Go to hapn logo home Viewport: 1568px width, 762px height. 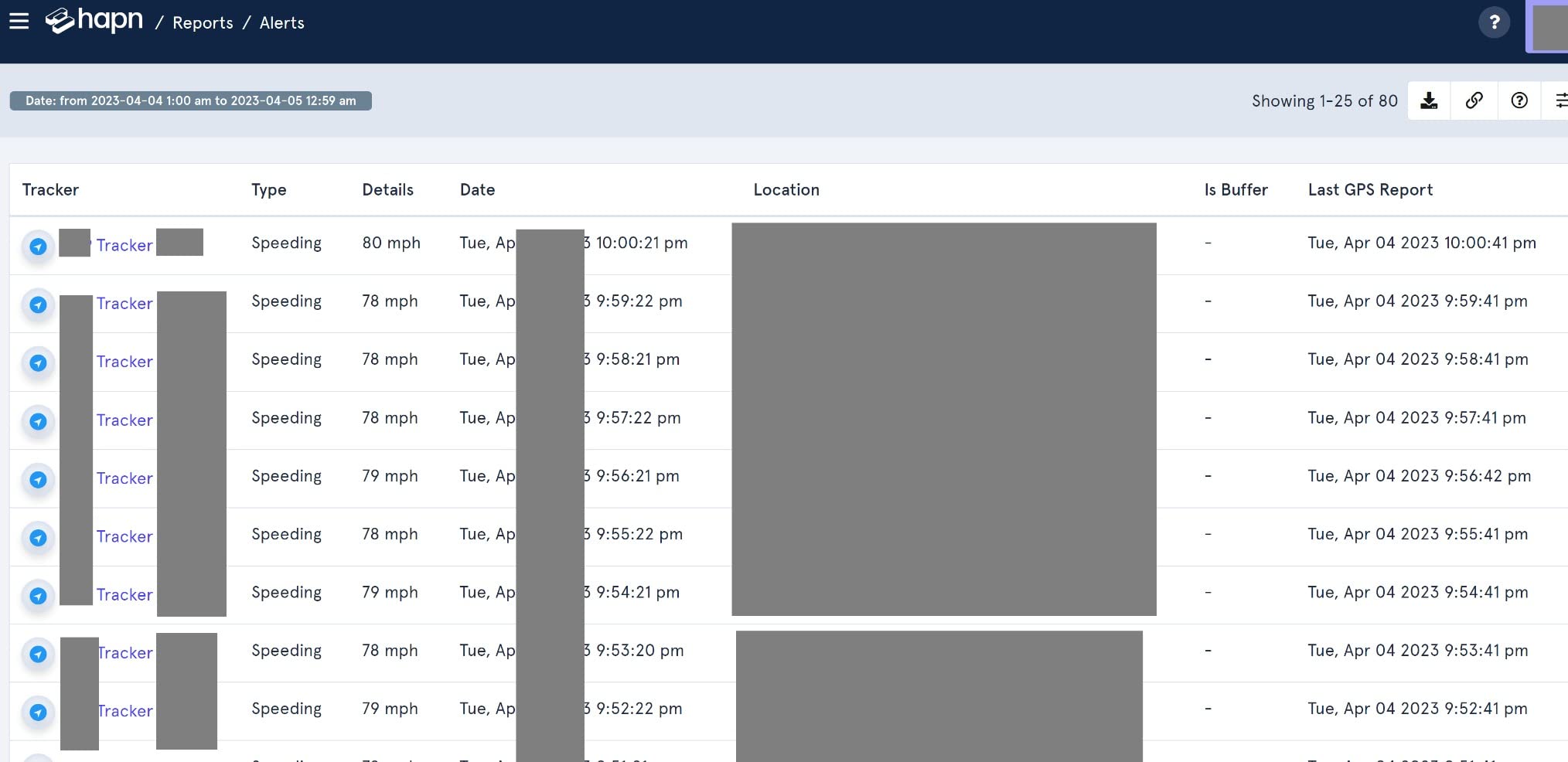pos(94,21)
